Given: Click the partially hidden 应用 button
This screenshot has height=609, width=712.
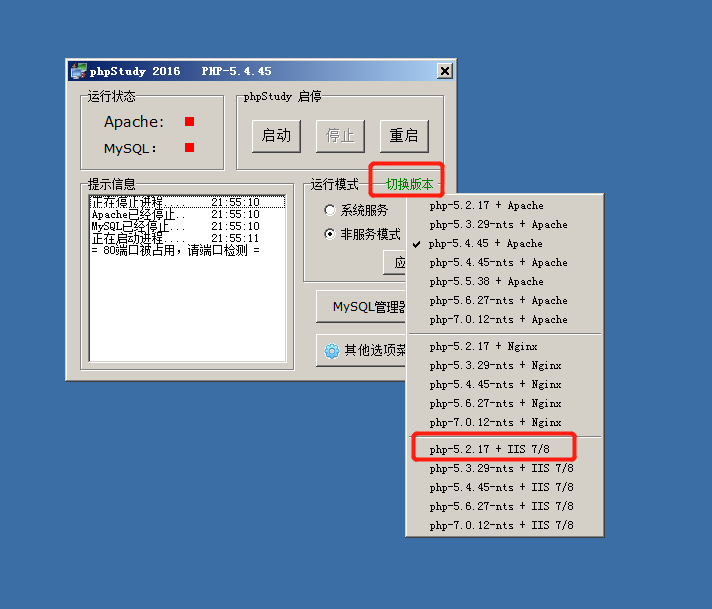Looking at the screenshot, I should point(395,262).
